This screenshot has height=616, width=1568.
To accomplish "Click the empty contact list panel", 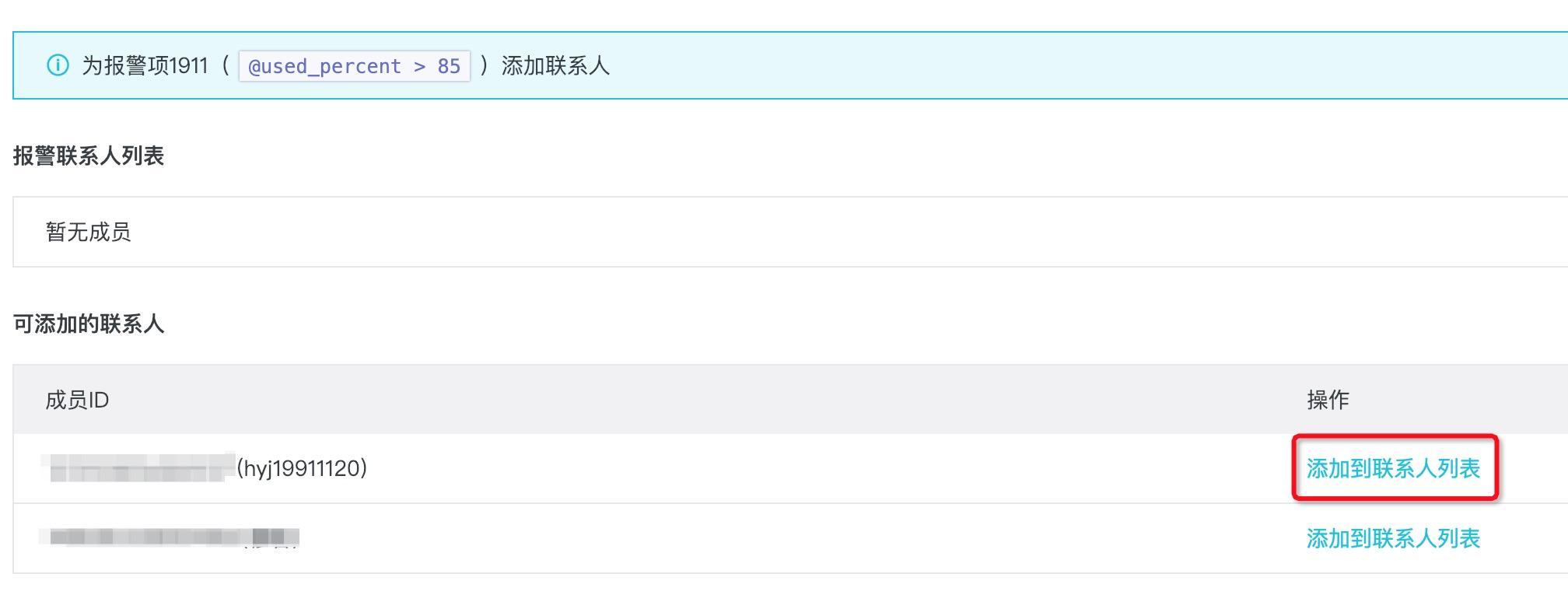I will (778, 231).
